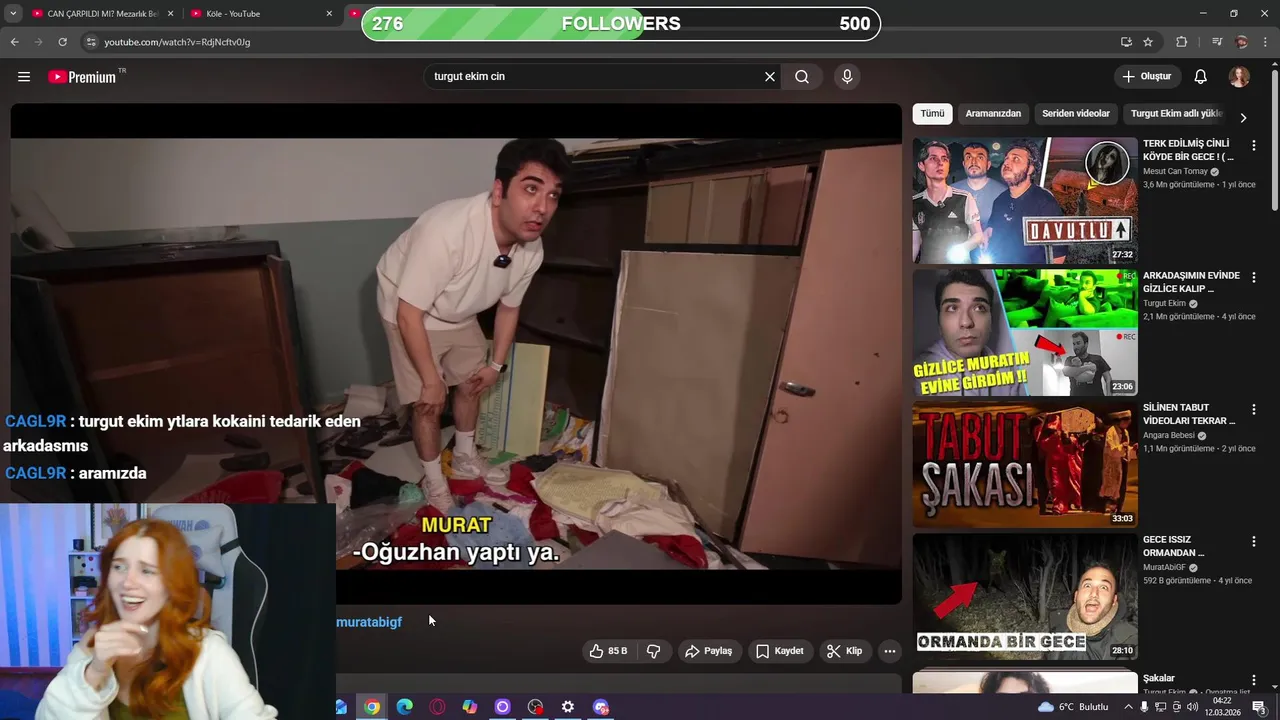
Task: Bookmark this page with star icon
Action: (1148, 42)
